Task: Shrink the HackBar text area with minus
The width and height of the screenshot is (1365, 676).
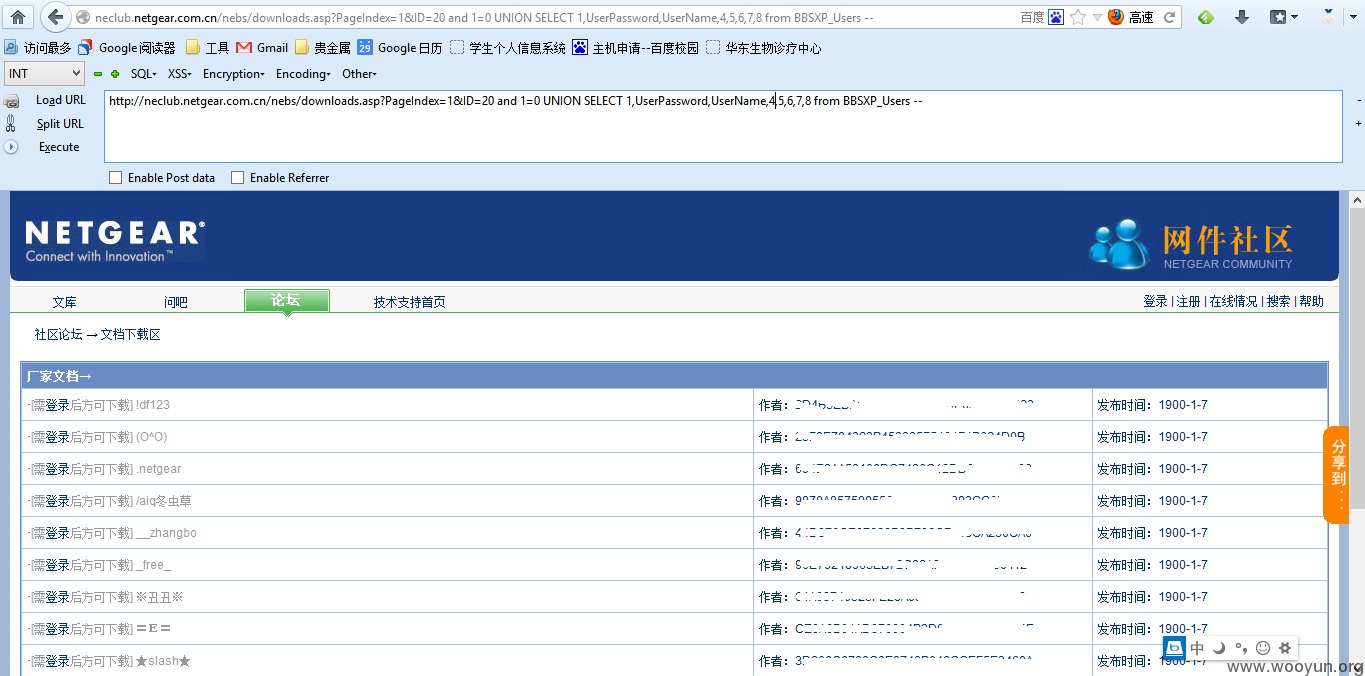Action: pos(1358,100)
